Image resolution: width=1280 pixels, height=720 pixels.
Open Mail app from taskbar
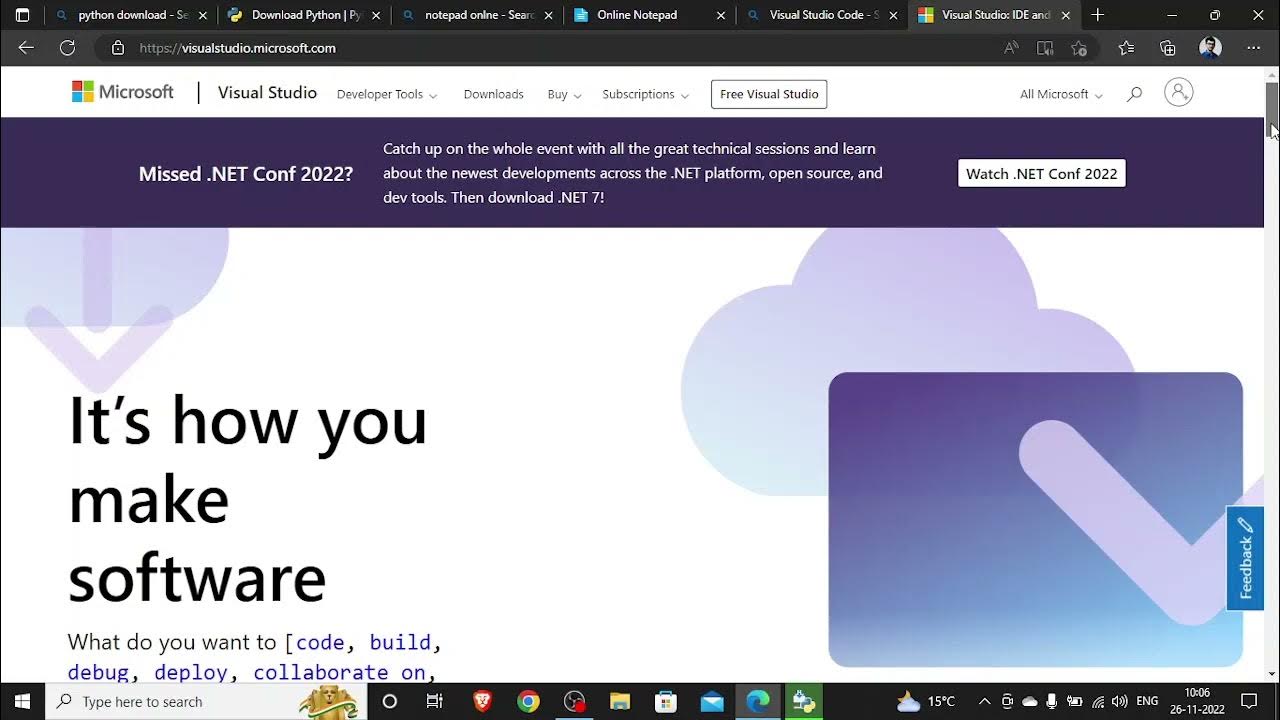point(712,701)
